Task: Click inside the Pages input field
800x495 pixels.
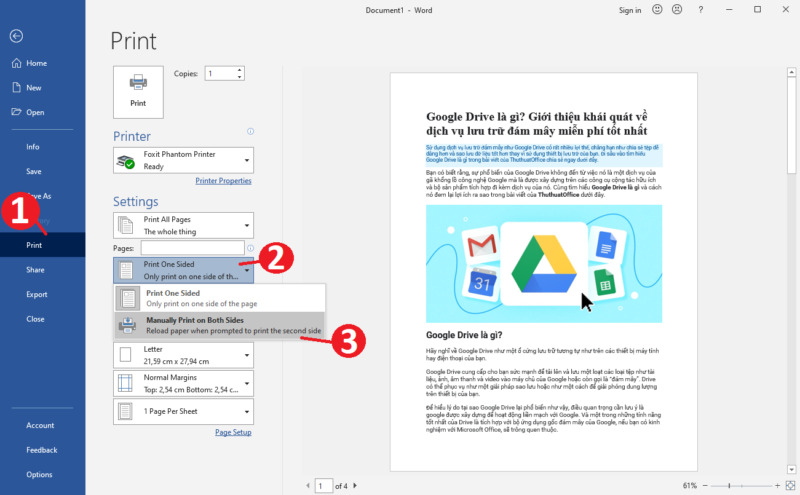Action: pyautogui.click(x=192, y=247)
